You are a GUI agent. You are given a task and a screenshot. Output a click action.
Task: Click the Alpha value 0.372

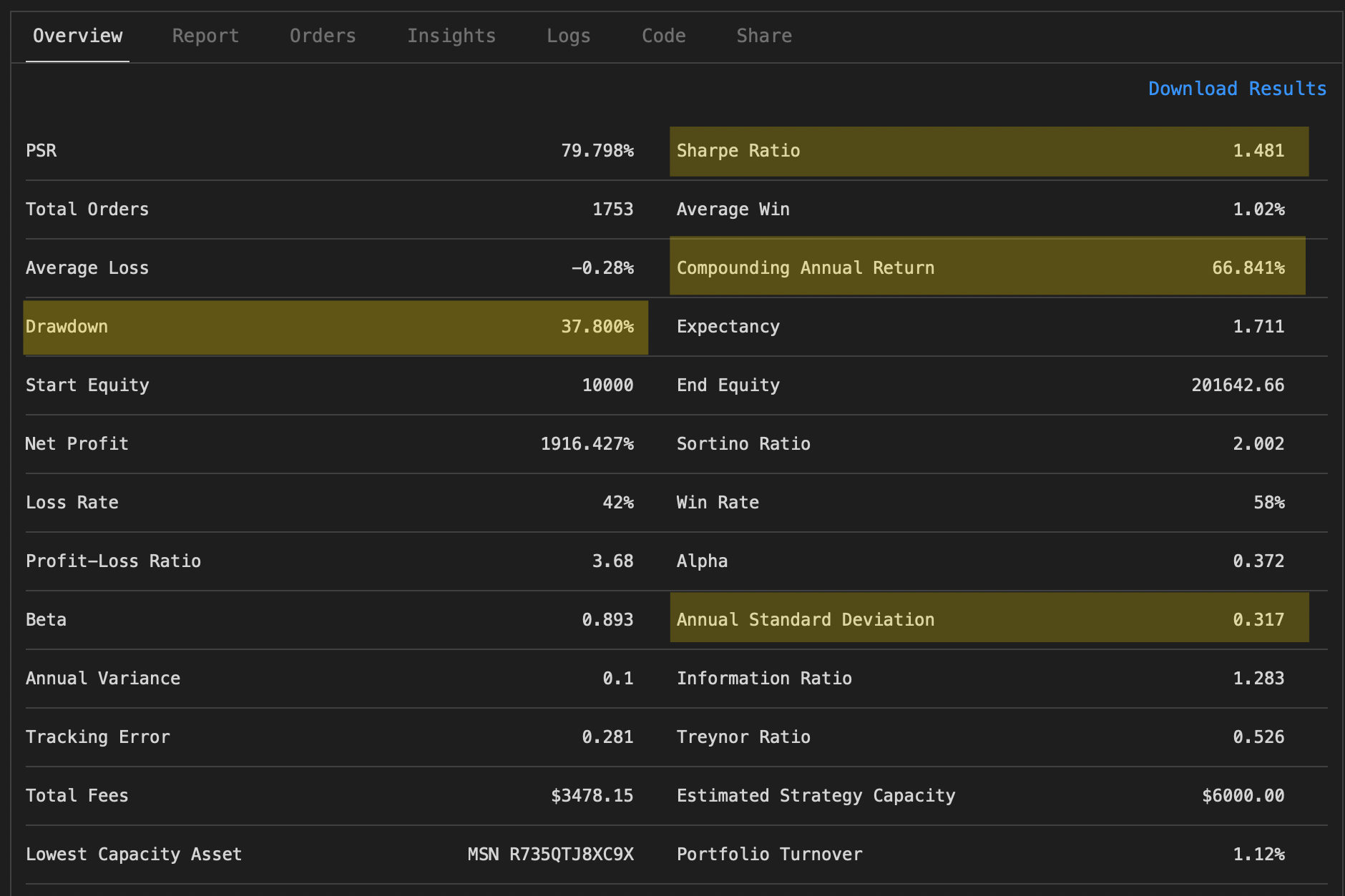[x=1258, y=561]
